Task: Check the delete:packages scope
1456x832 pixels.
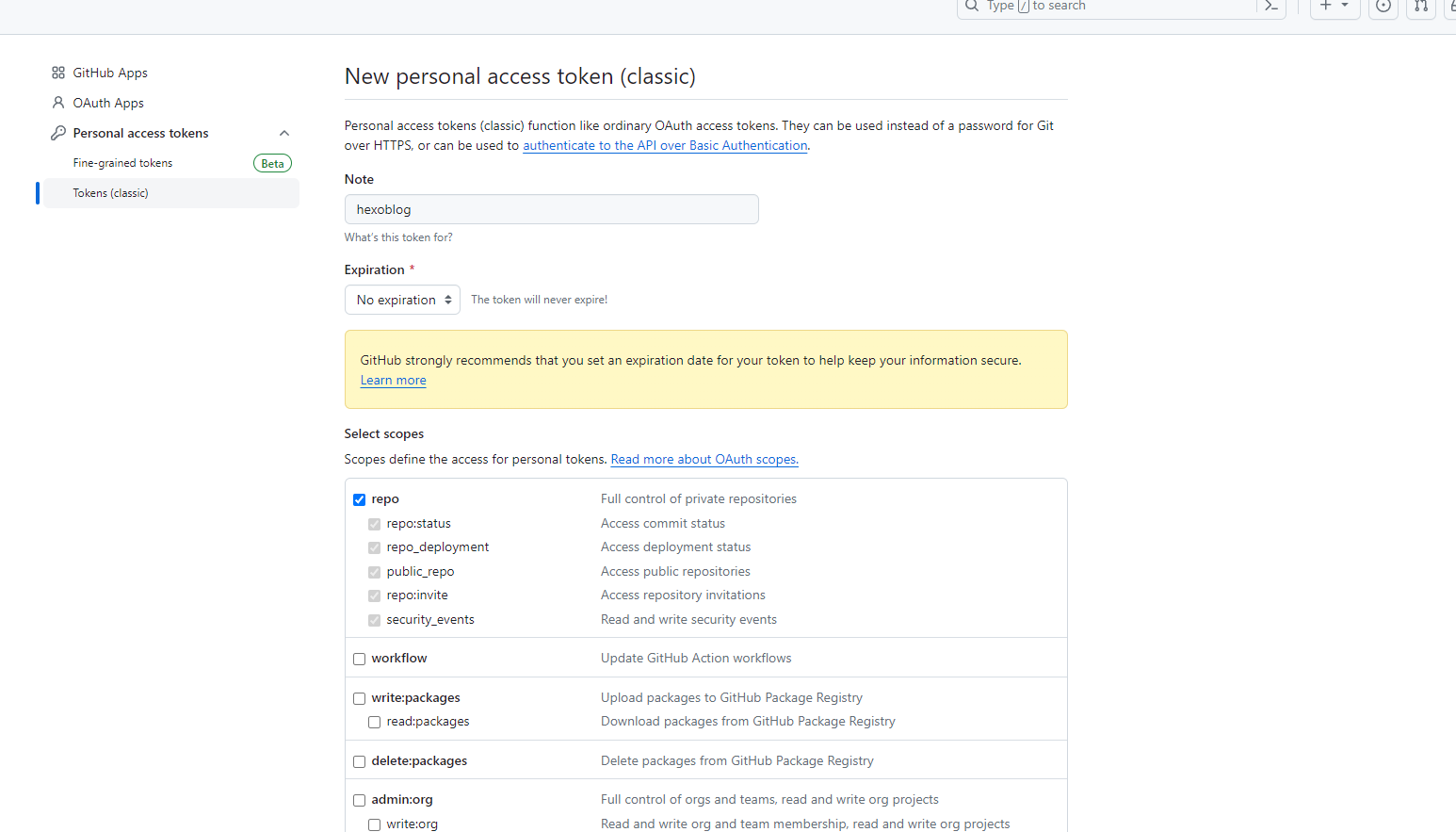Action: tap(359, 761)
